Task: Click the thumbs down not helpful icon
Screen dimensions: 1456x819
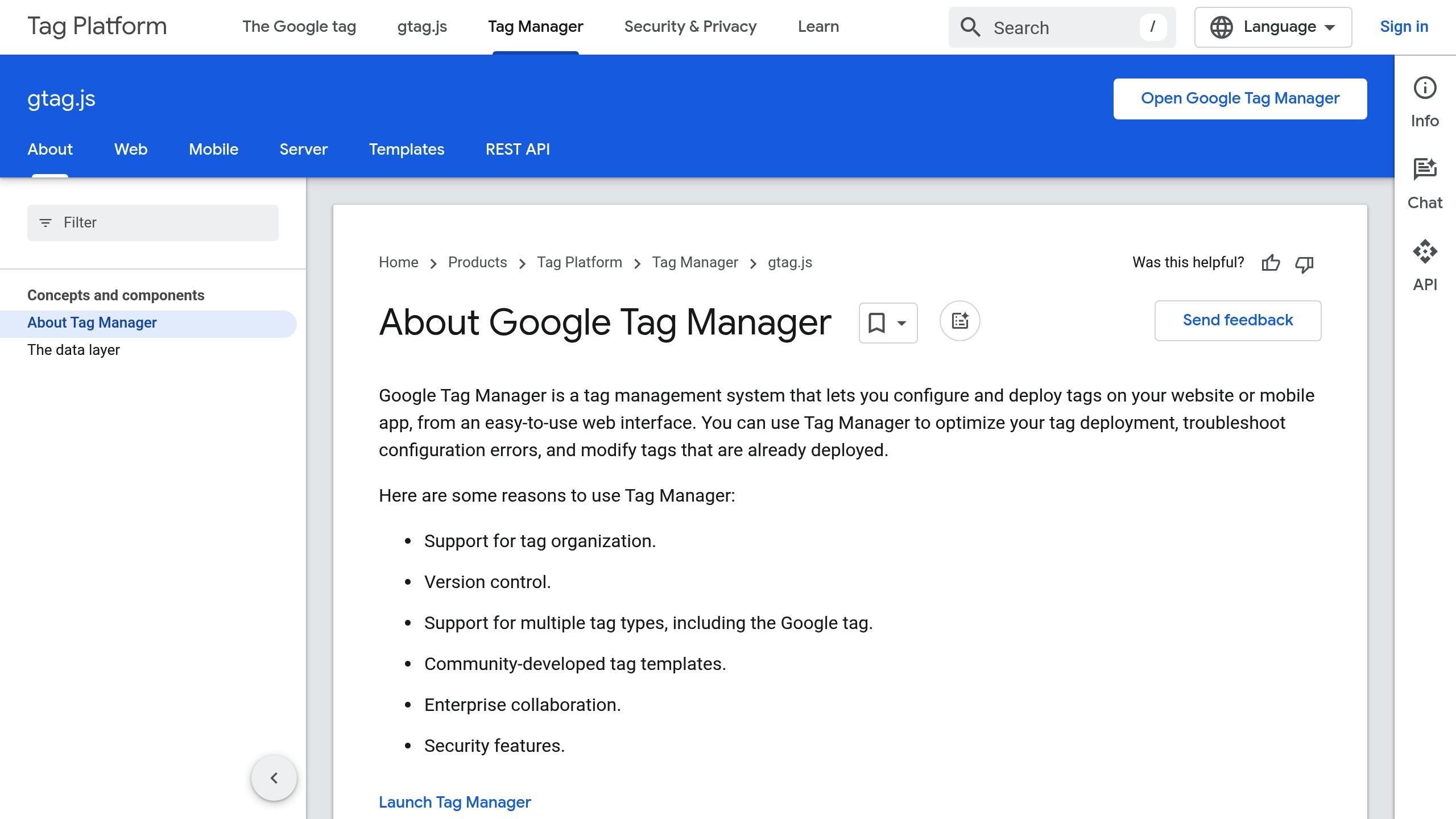Action: pyautogui.click(x=1304, y=264)
